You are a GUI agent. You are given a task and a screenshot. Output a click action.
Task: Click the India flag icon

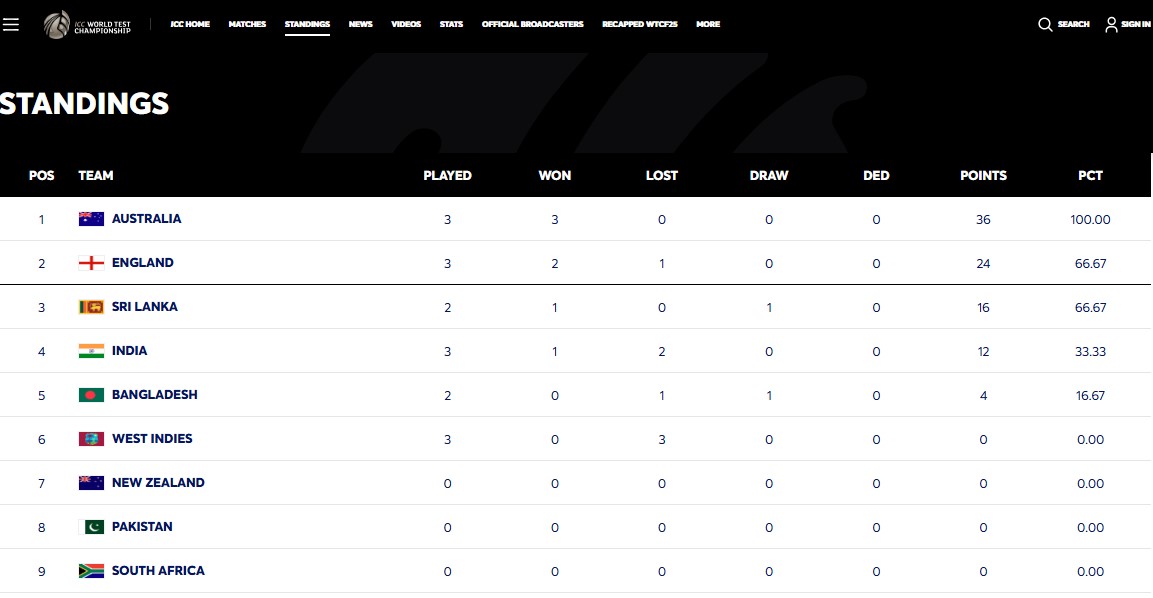91,351
